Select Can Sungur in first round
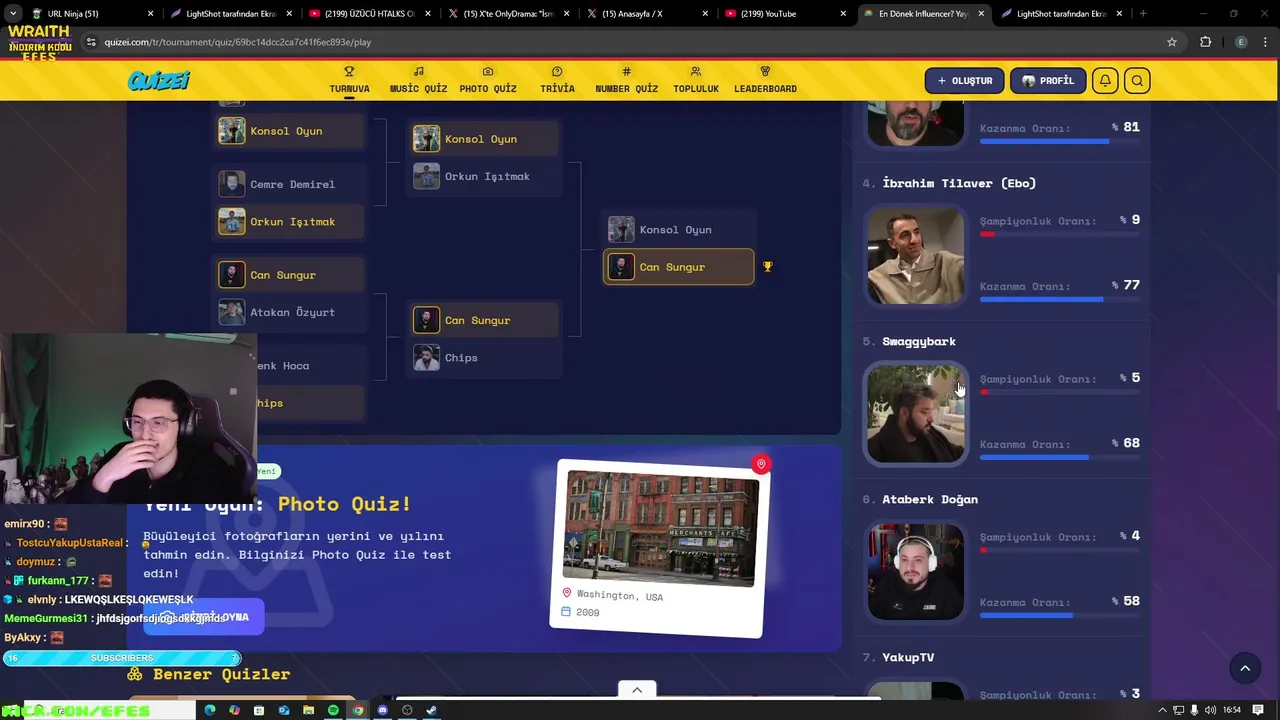Screen dimensions: 1280x720 [x=290, y=275]
